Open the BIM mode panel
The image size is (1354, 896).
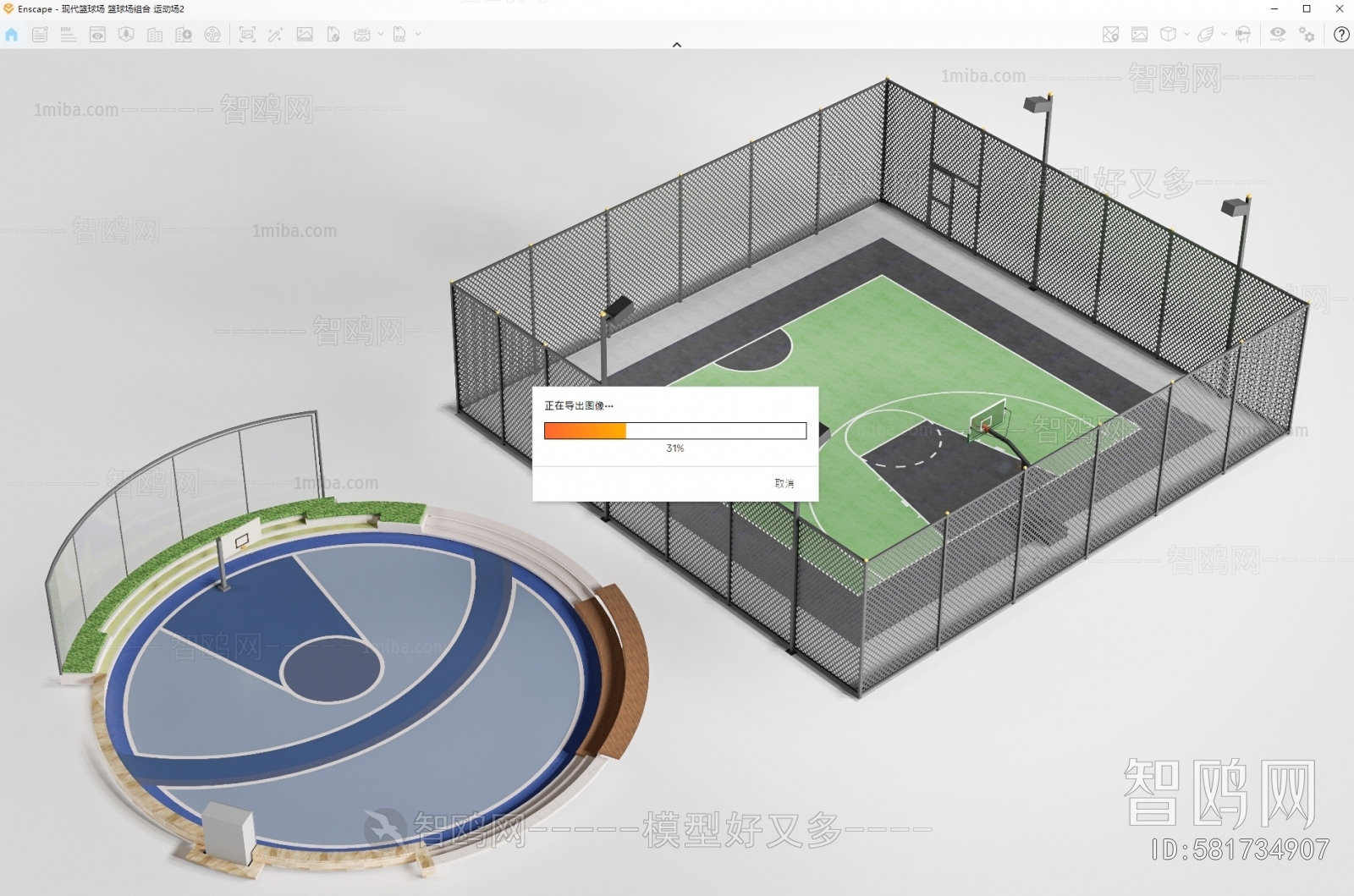coord(68,35)
